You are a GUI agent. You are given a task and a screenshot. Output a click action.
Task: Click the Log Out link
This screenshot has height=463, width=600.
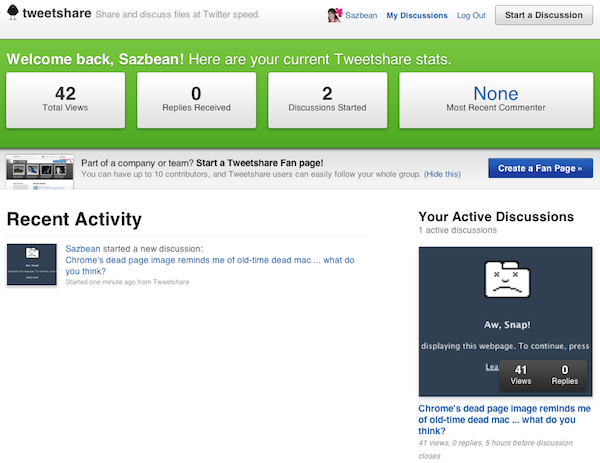point(471,16)
